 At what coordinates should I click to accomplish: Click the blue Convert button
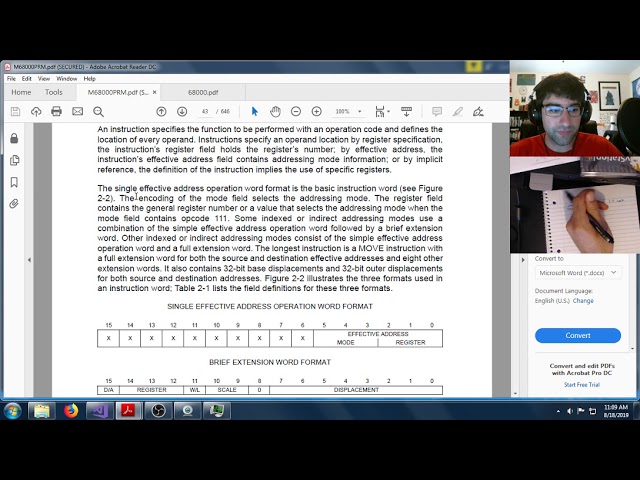pyautogui.click(x=578, y=335)
